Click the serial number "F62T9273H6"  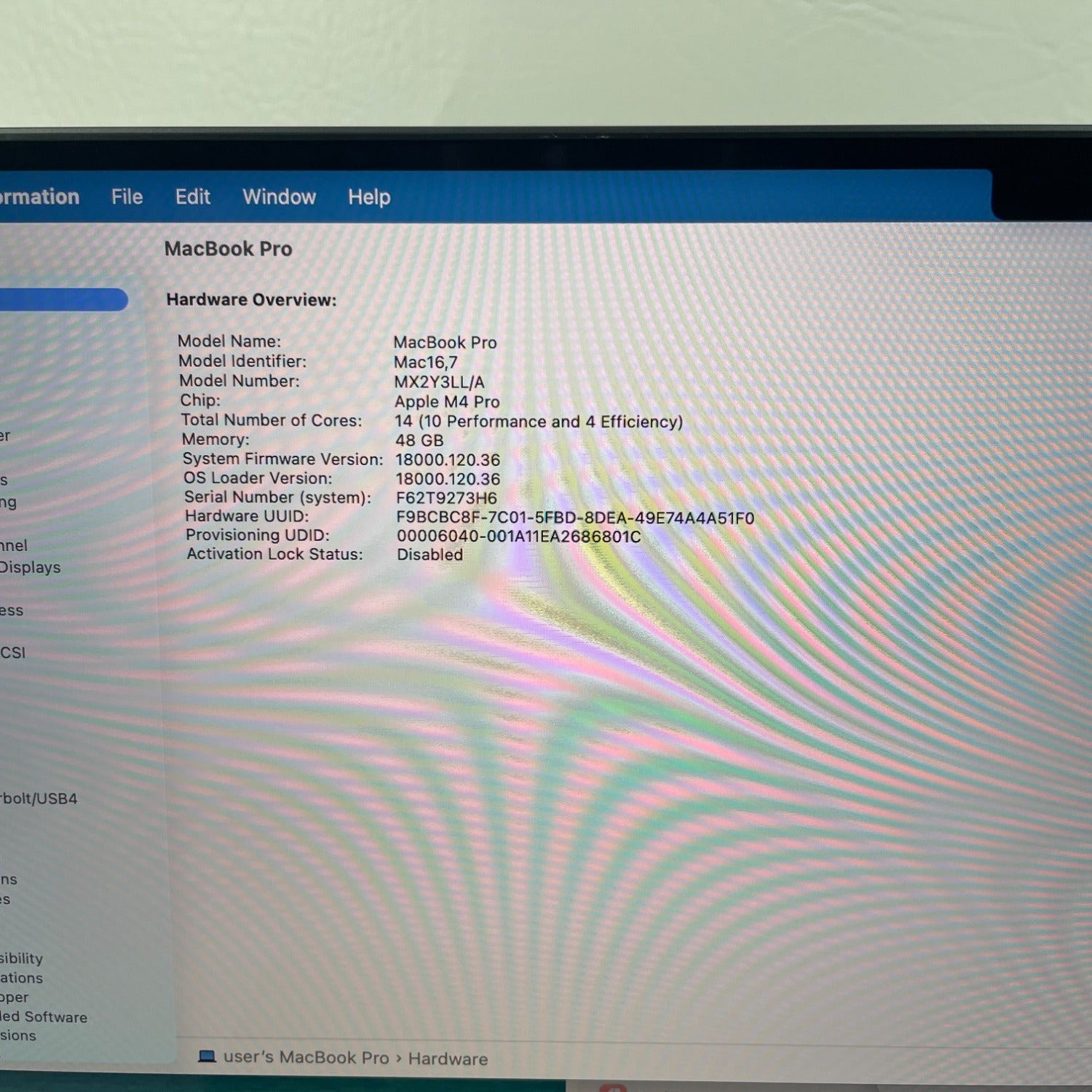[447, 499]
